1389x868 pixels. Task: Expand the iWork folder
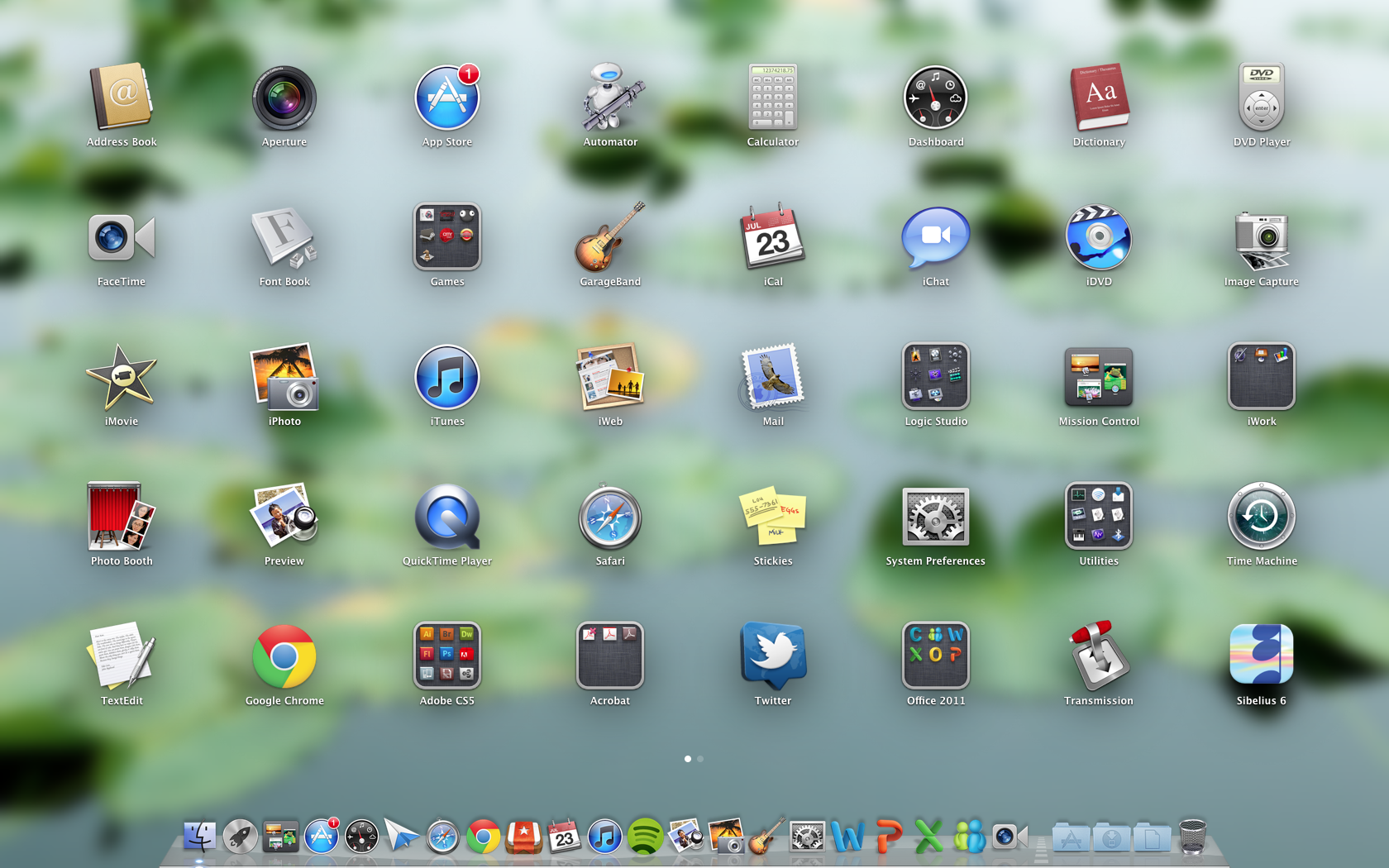tap(1262, 377)
